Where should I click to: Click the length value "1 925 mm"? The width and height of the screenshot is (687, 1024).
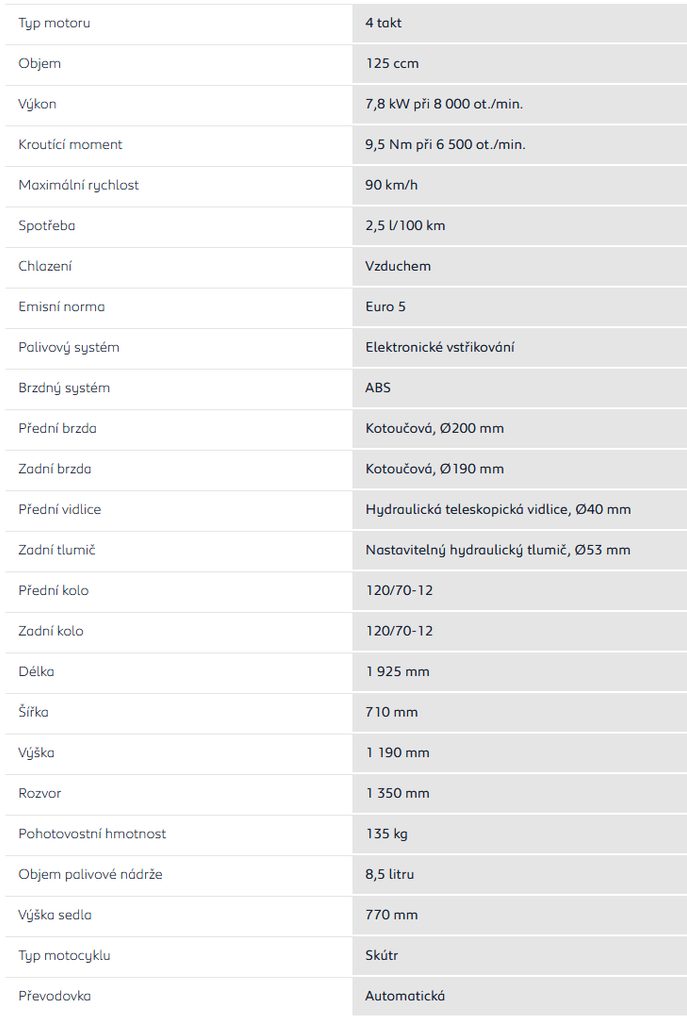click(x=397, y=671)
